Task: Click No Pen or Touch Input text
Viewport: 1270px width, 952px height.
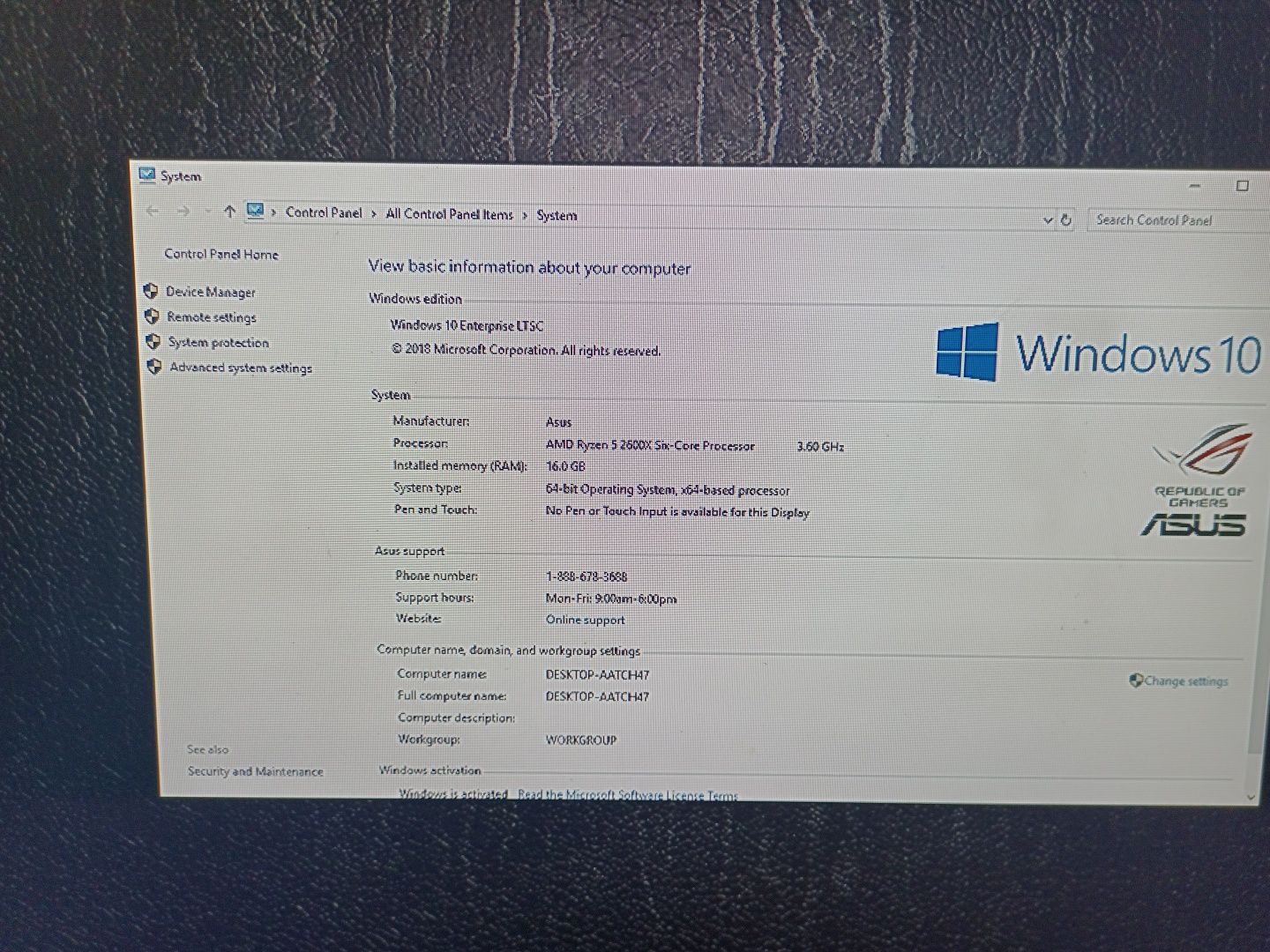Action: pyautogui.click(x=676, y=512)
